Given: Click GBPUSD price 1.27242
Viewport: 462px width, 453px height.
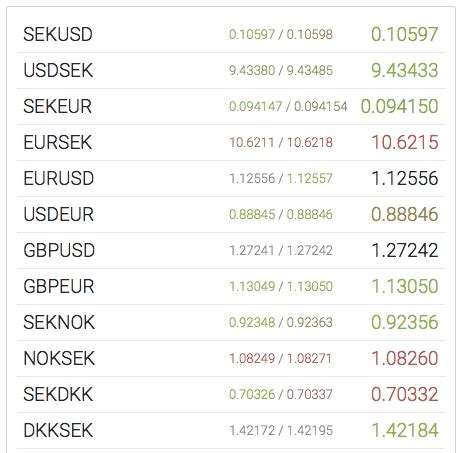Looking at the screenshot, I should (x=405, y=250).
